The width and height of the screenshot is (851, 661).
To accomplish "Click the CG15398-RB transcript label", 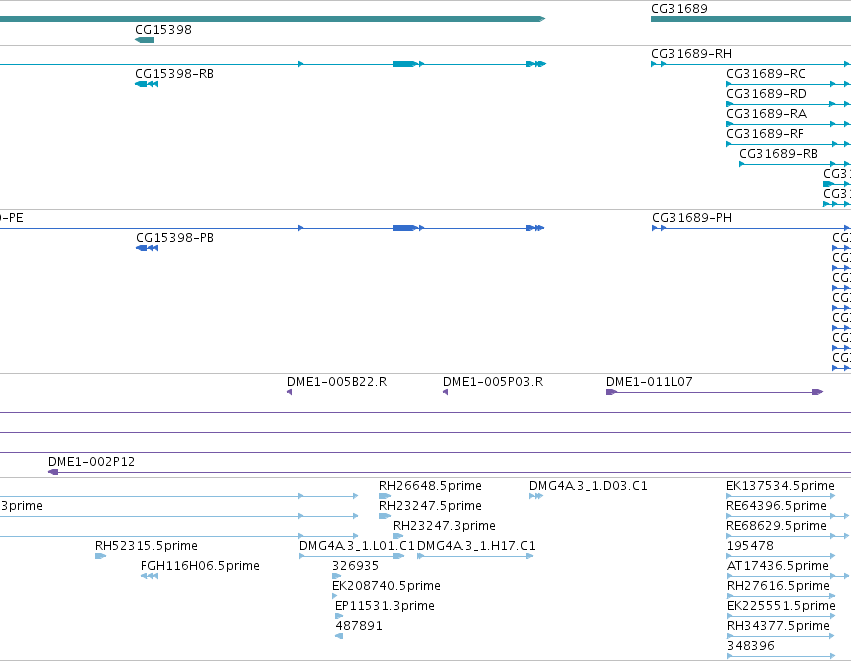I will coord(174,74).
